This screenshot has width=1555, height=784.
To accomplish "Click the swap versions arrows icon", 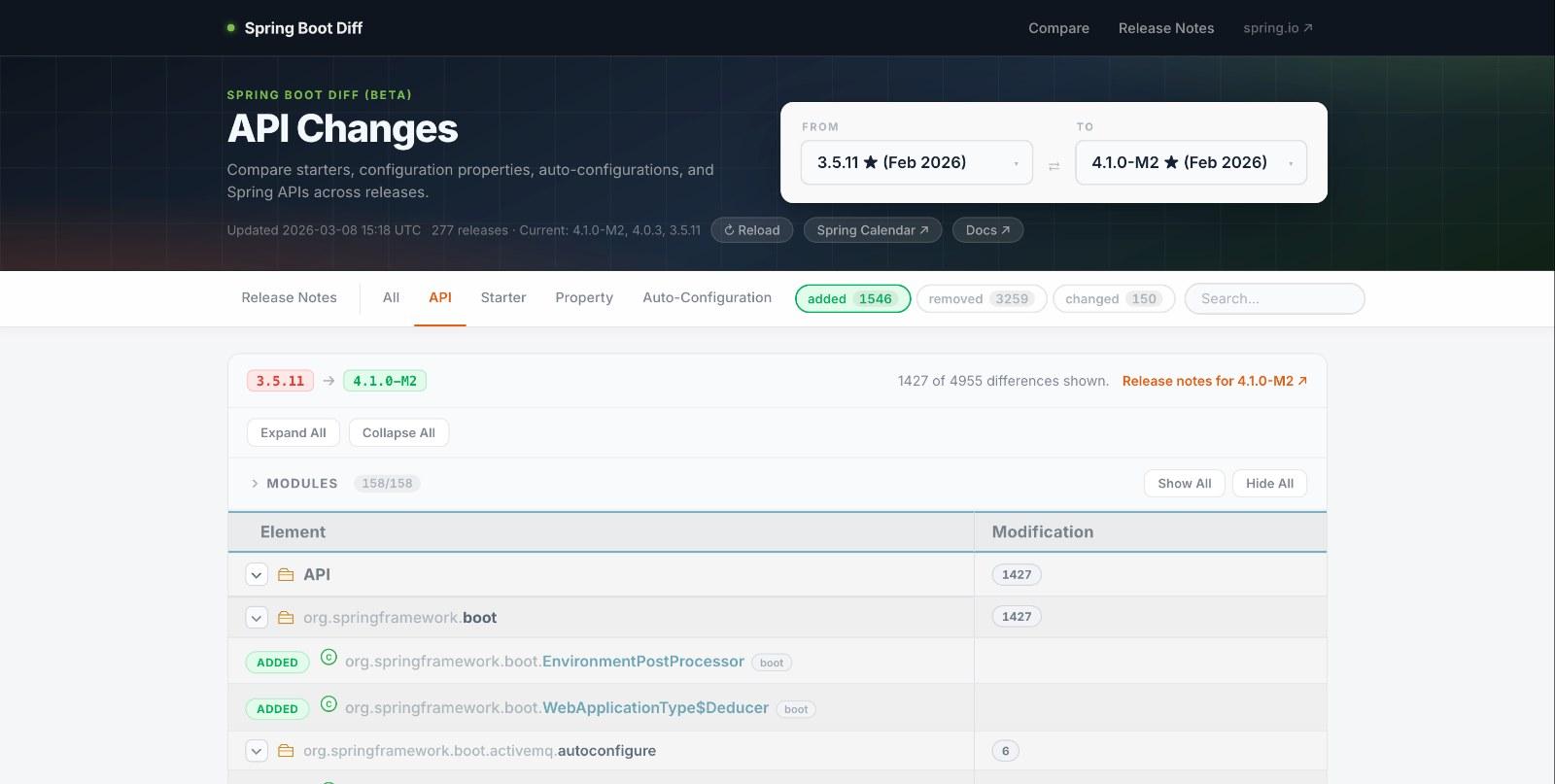I will (x=1054, y=166).
